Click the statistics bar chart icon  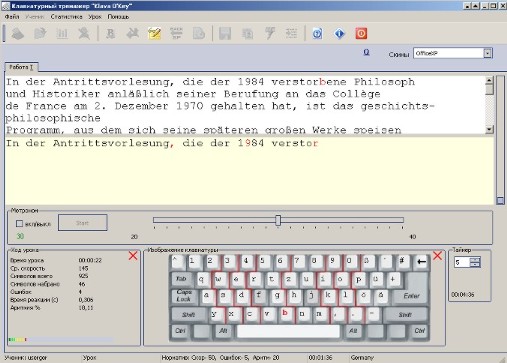pos(62,33)
